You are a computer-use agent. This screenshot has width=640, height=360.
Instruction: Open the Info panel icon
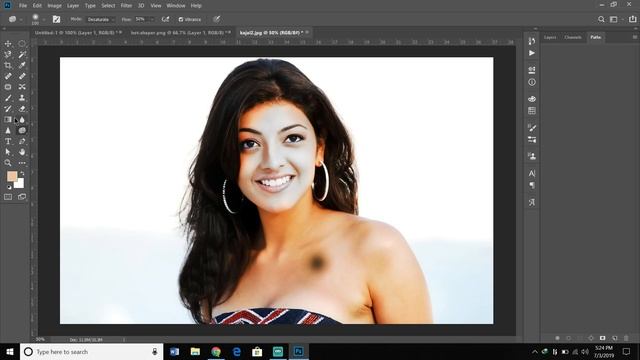point(531,82)
